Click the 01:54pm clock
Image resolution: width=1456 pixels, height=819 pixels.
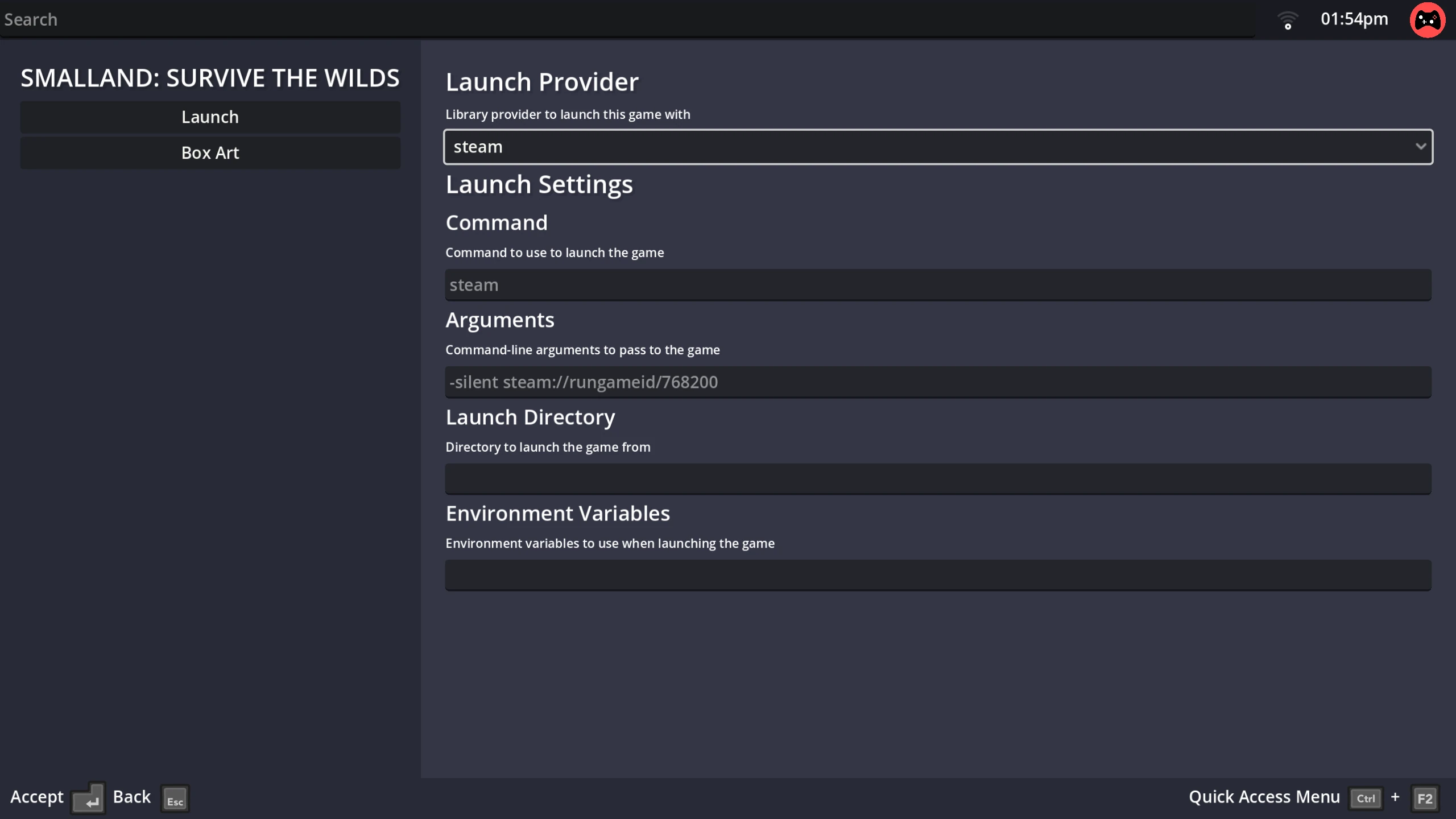(x=1354, y=19)
